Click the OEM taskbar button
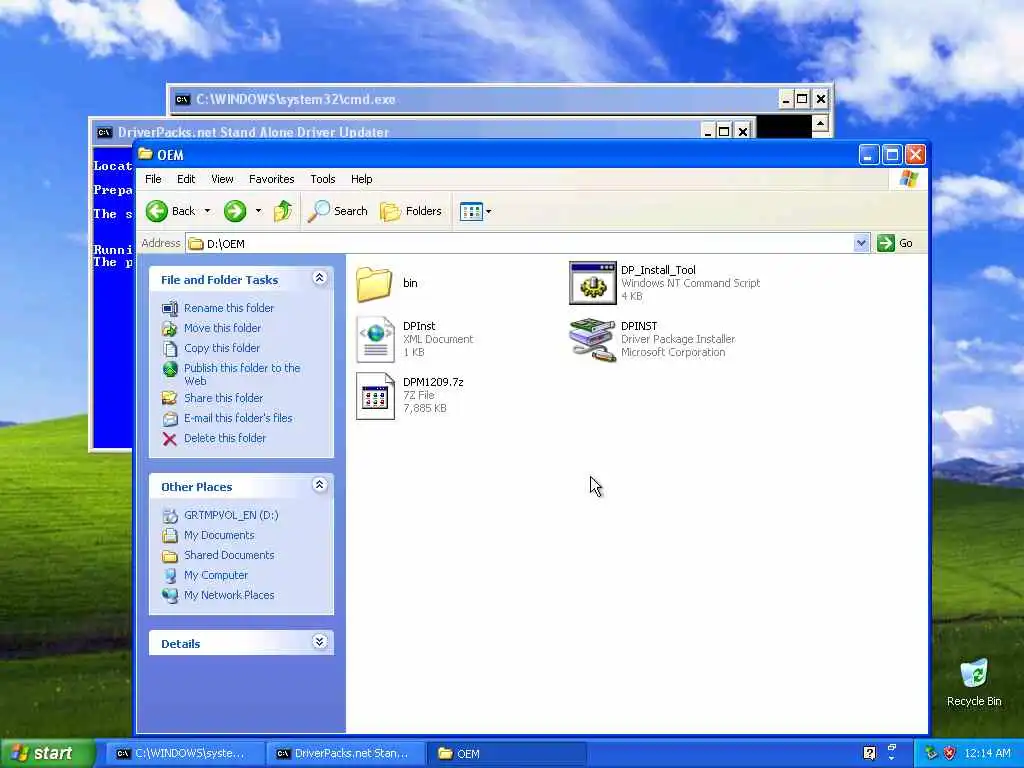 pos(507,754)
